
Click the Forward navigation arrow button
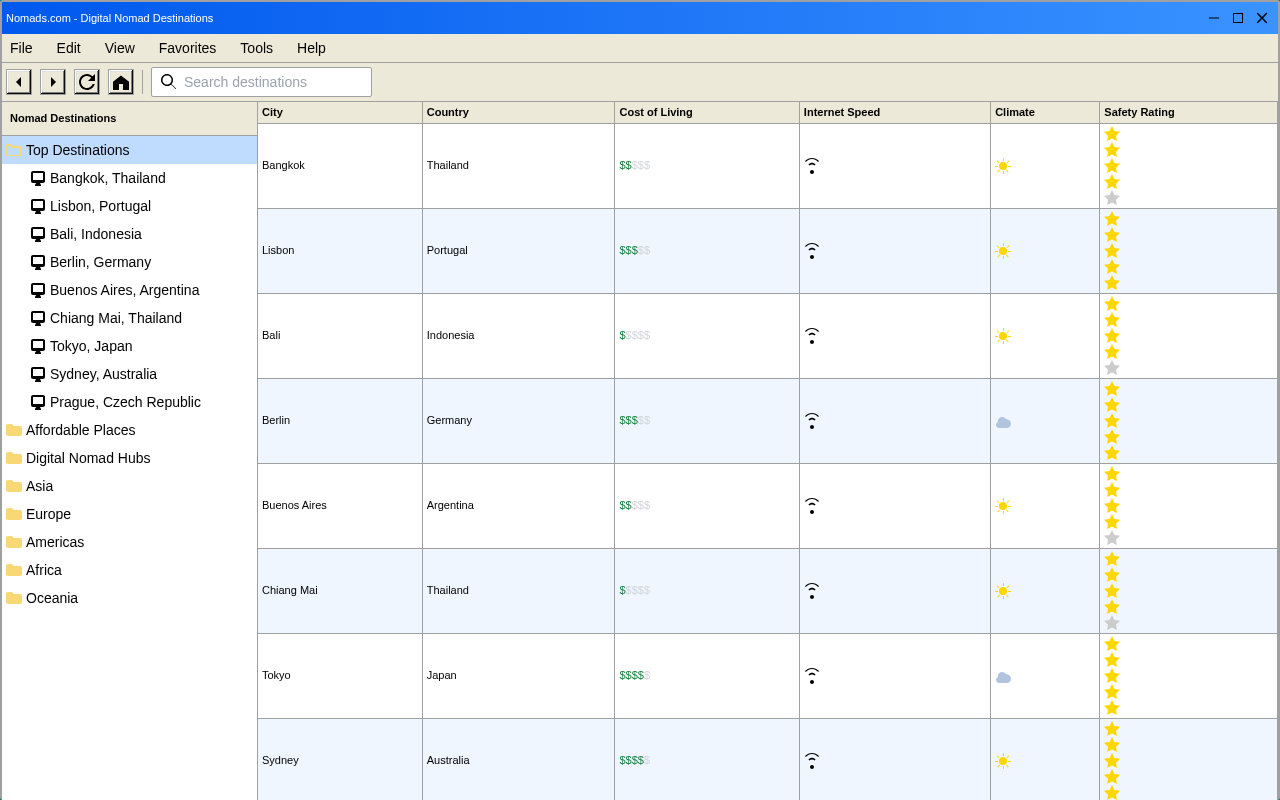pyautogui.click(x=53, y=82)
